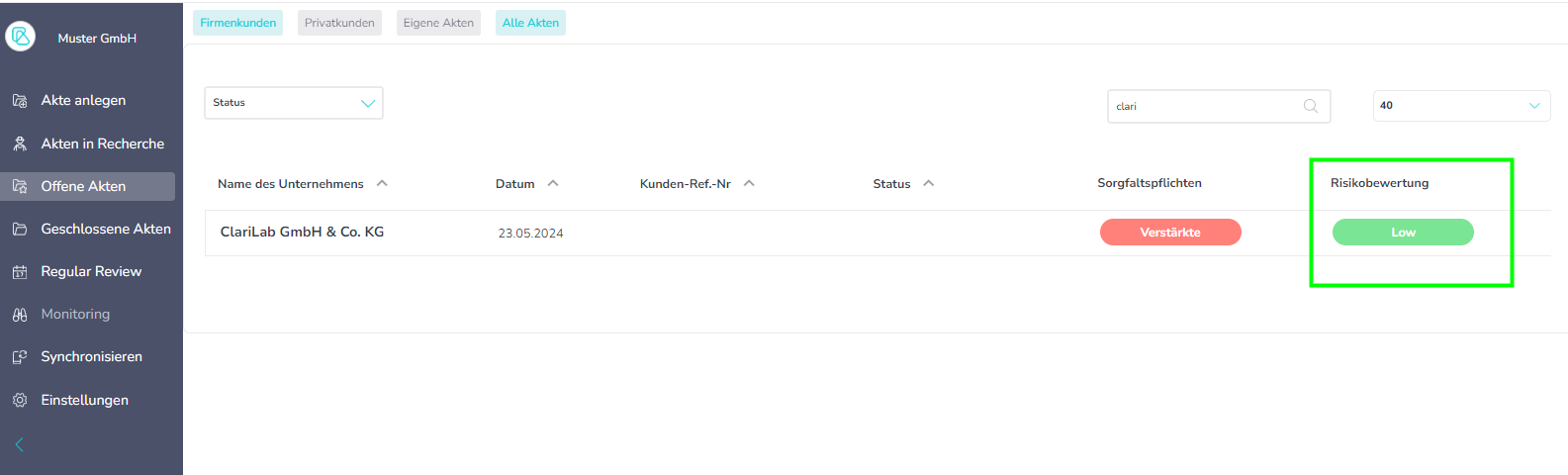Click the Risikobewertung column header
Image resolution: width=1568 pixels, height=475 pixels.
1379,183
